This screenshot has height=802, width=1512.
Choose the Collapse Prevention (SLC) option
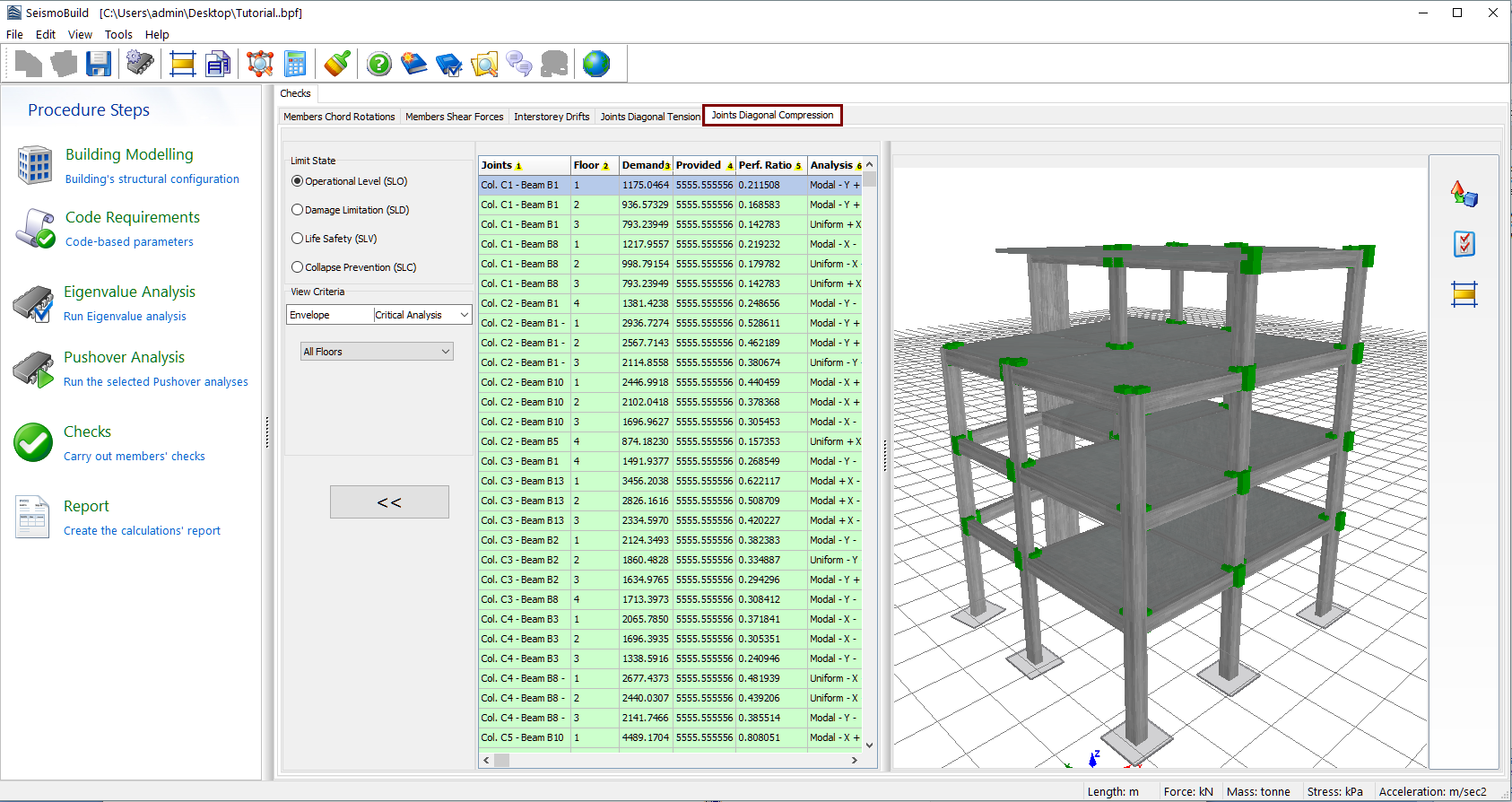coord(298,267)
